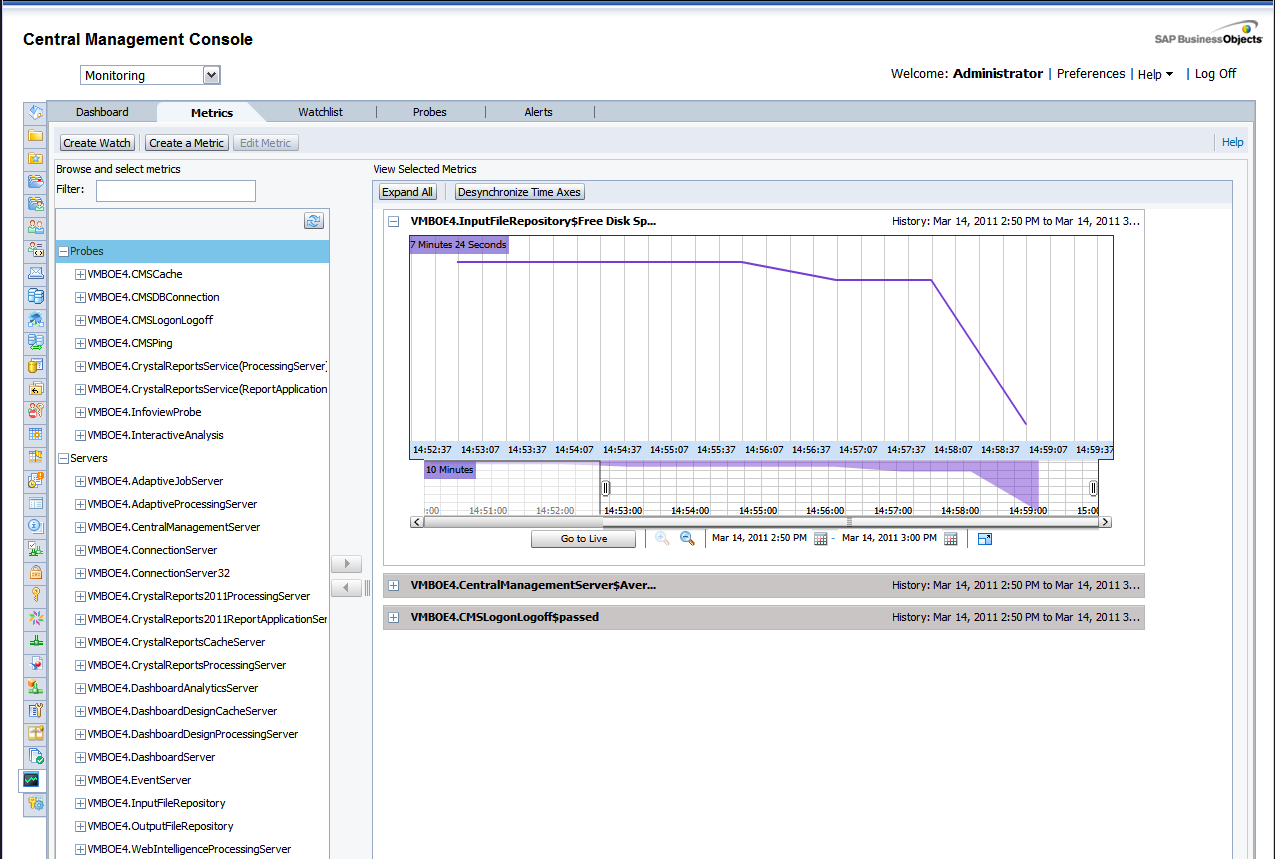1275x859 pixels.
Task: Maximize the chart view icon
Action: pos(984,539)
